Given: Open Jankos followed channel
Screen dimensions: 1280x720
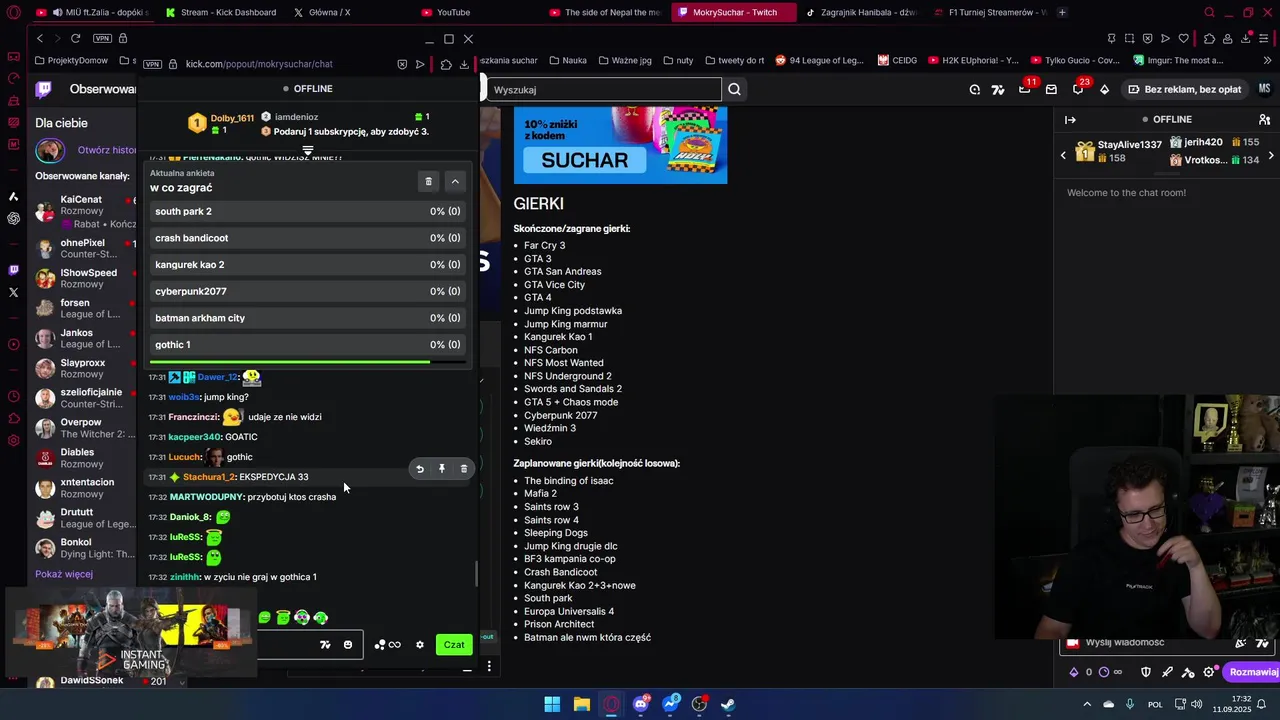Looking at the screenshot, I should pos(84,339).
